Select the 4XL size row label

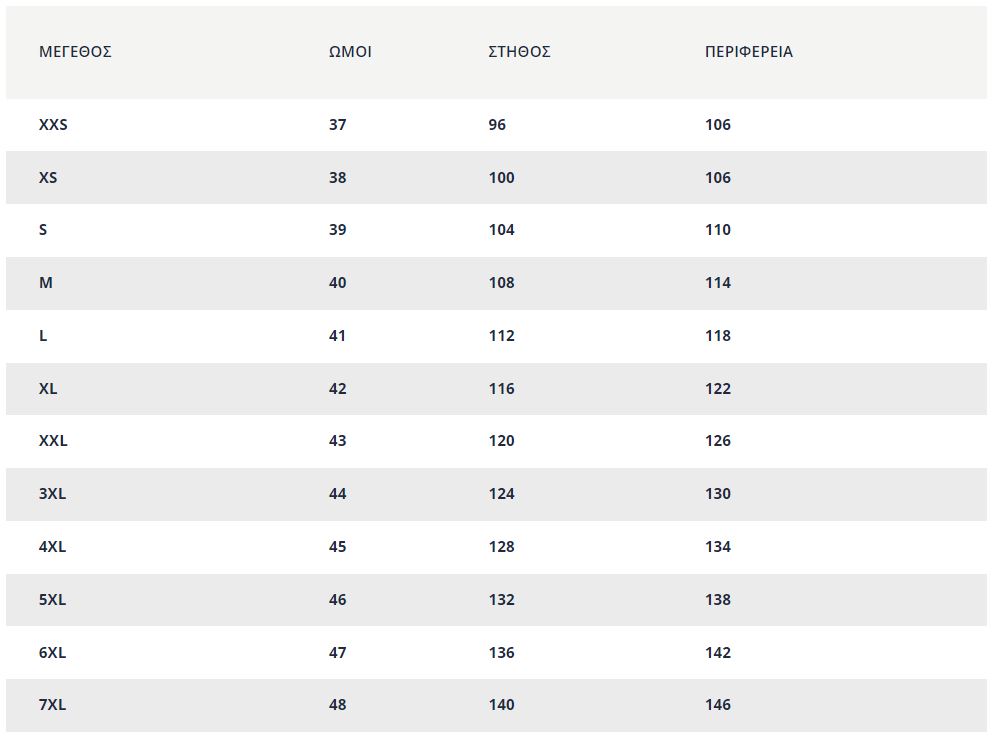[53, 547]
